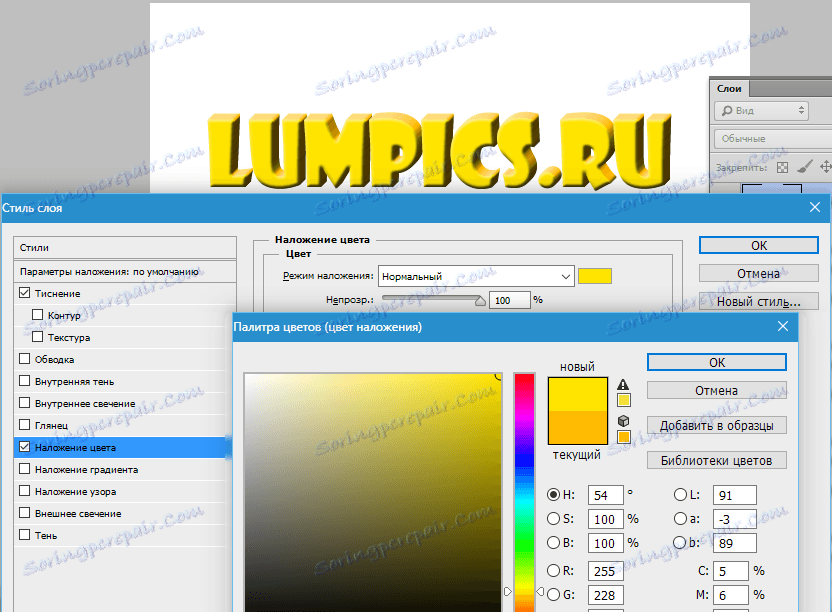The height and width of the screenshot is (612, 832).
Task: Uncheck the Тиснение style checkbox
Action: [x=24, y=292]
